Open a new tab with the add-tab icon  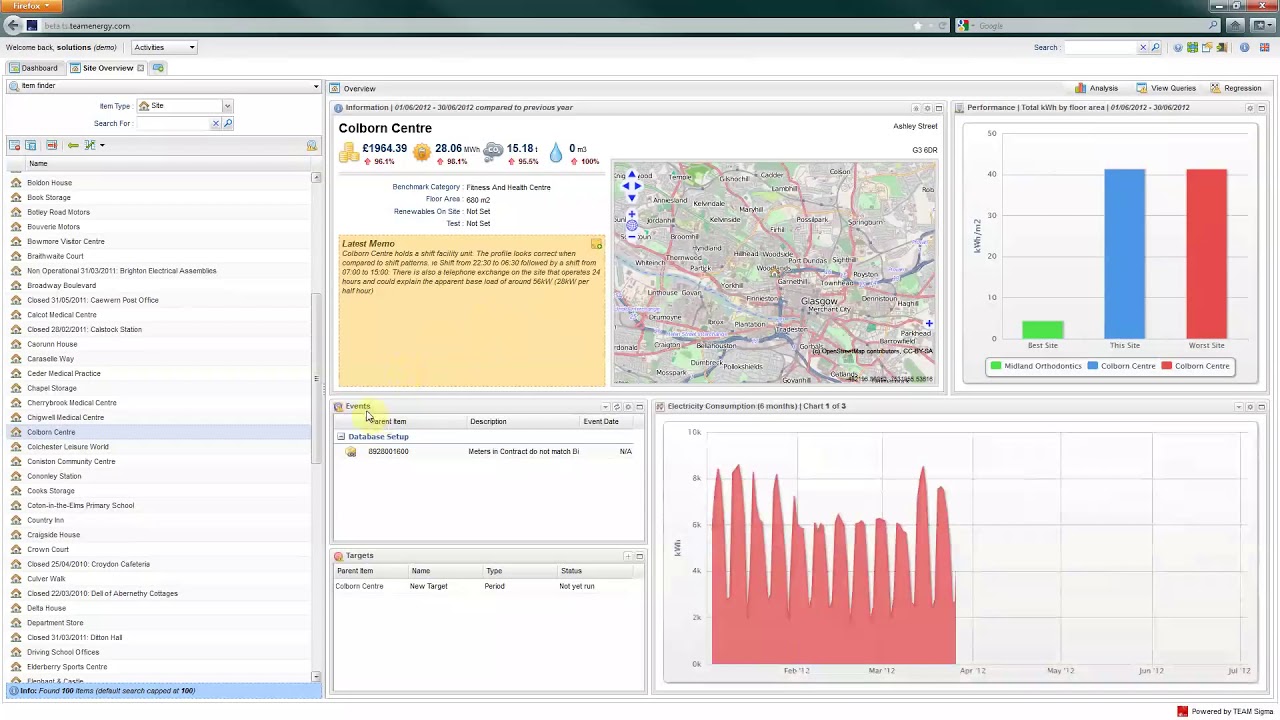pos(158,68)
